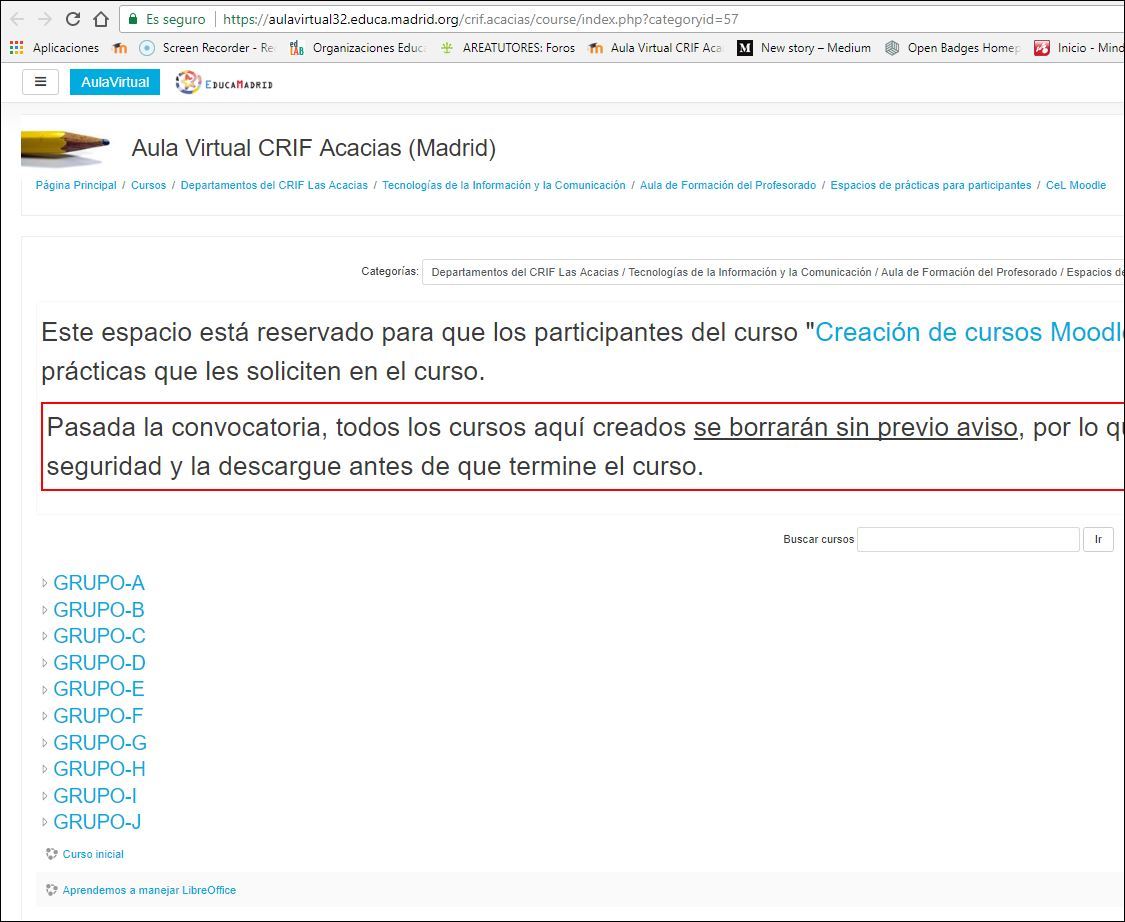Reload the page with refresh icon
Viewport: 1125px width, 922px height.
point(72,19)
